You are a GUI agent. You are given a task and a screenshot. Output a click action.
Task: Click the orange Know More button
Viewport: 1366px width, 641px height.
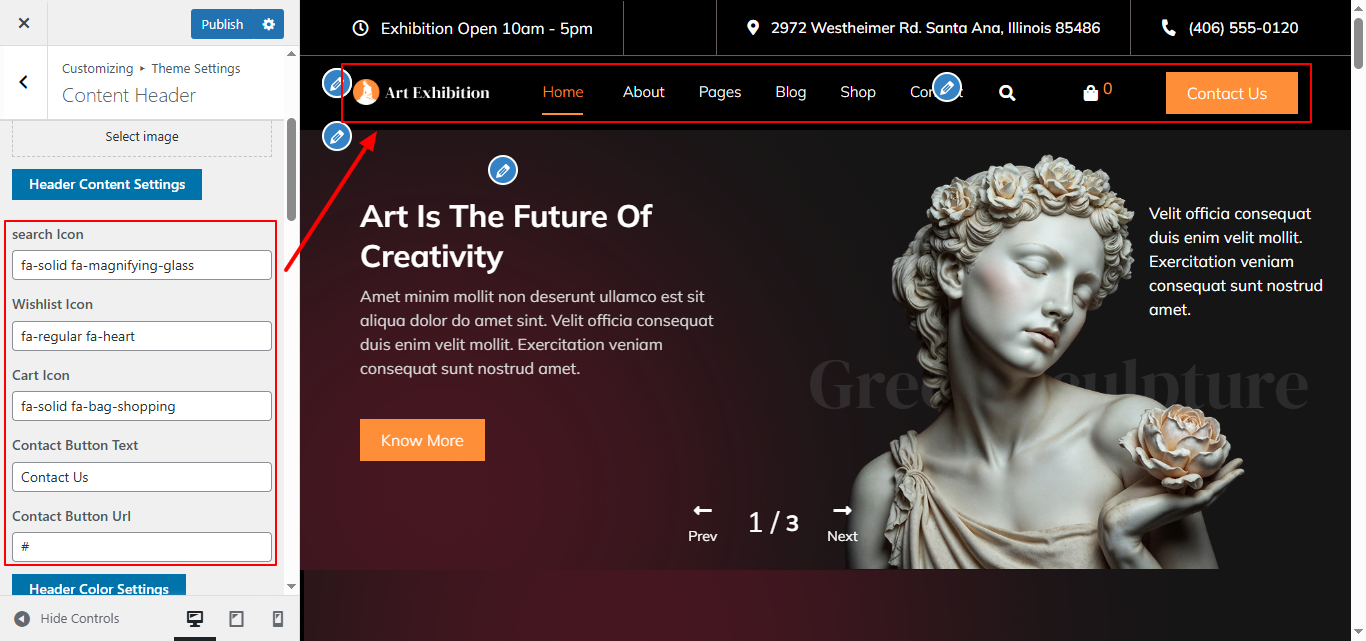tap(422, 440)
